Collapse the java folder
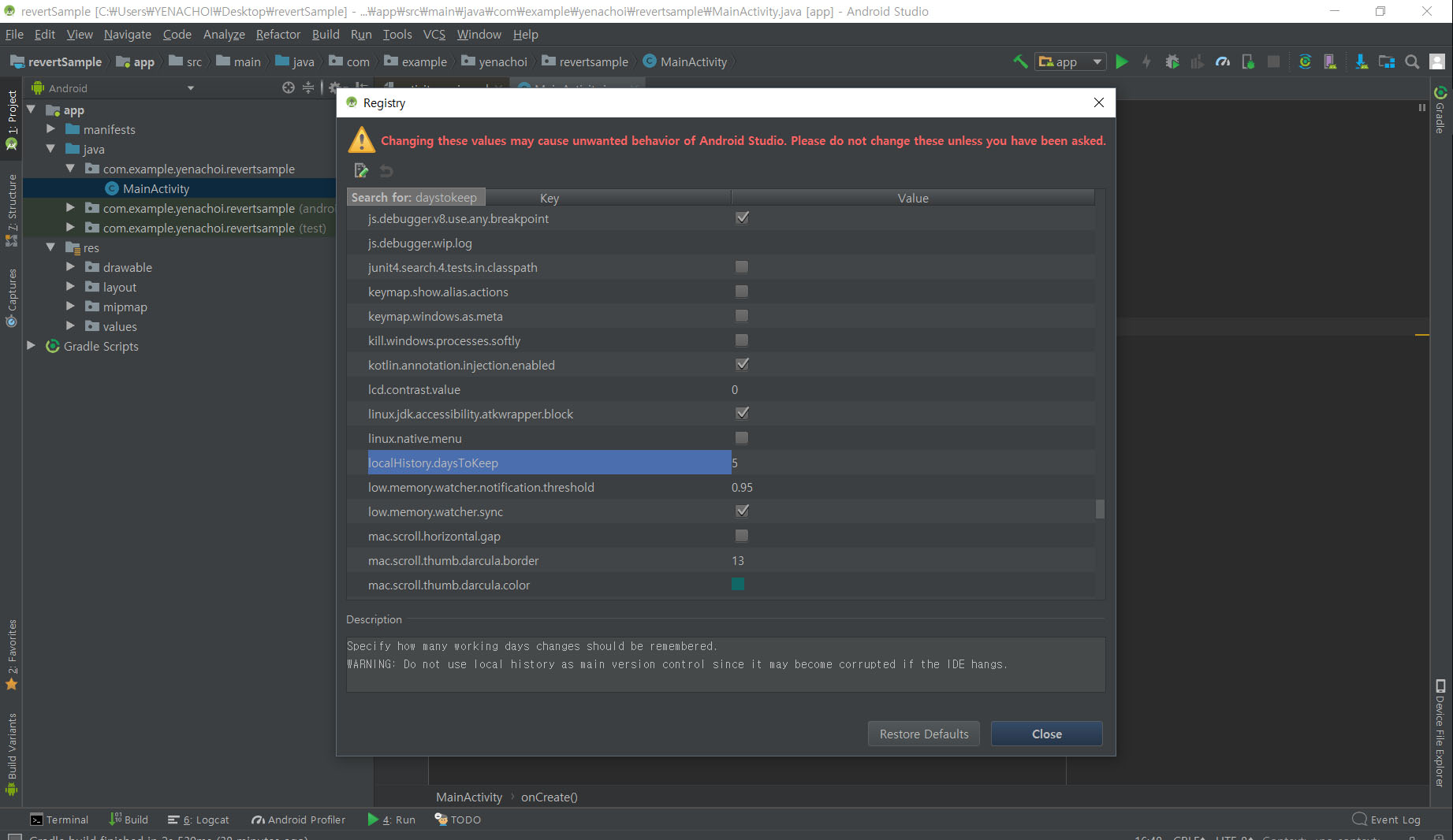This screenshot has height=840, width=1453. 50,149
